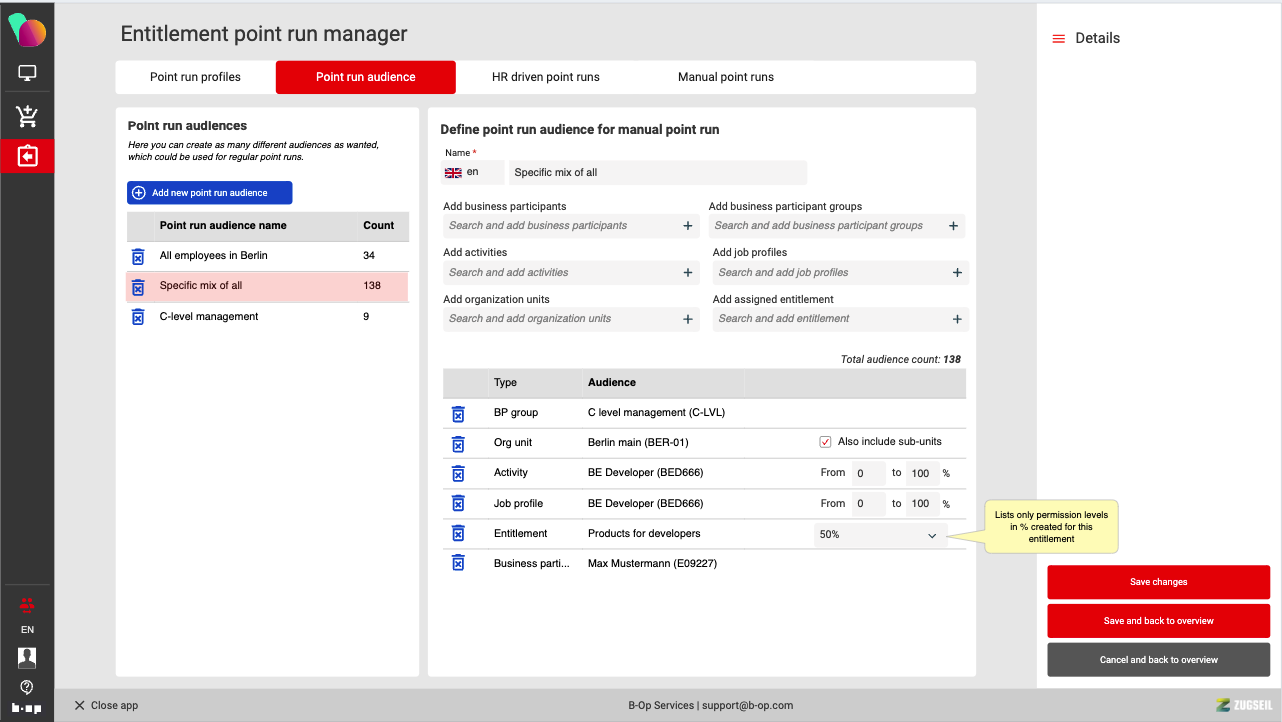Switch interface language via EN in sidebar
This screenshot has height=722, width=1282.
point(27,630)
